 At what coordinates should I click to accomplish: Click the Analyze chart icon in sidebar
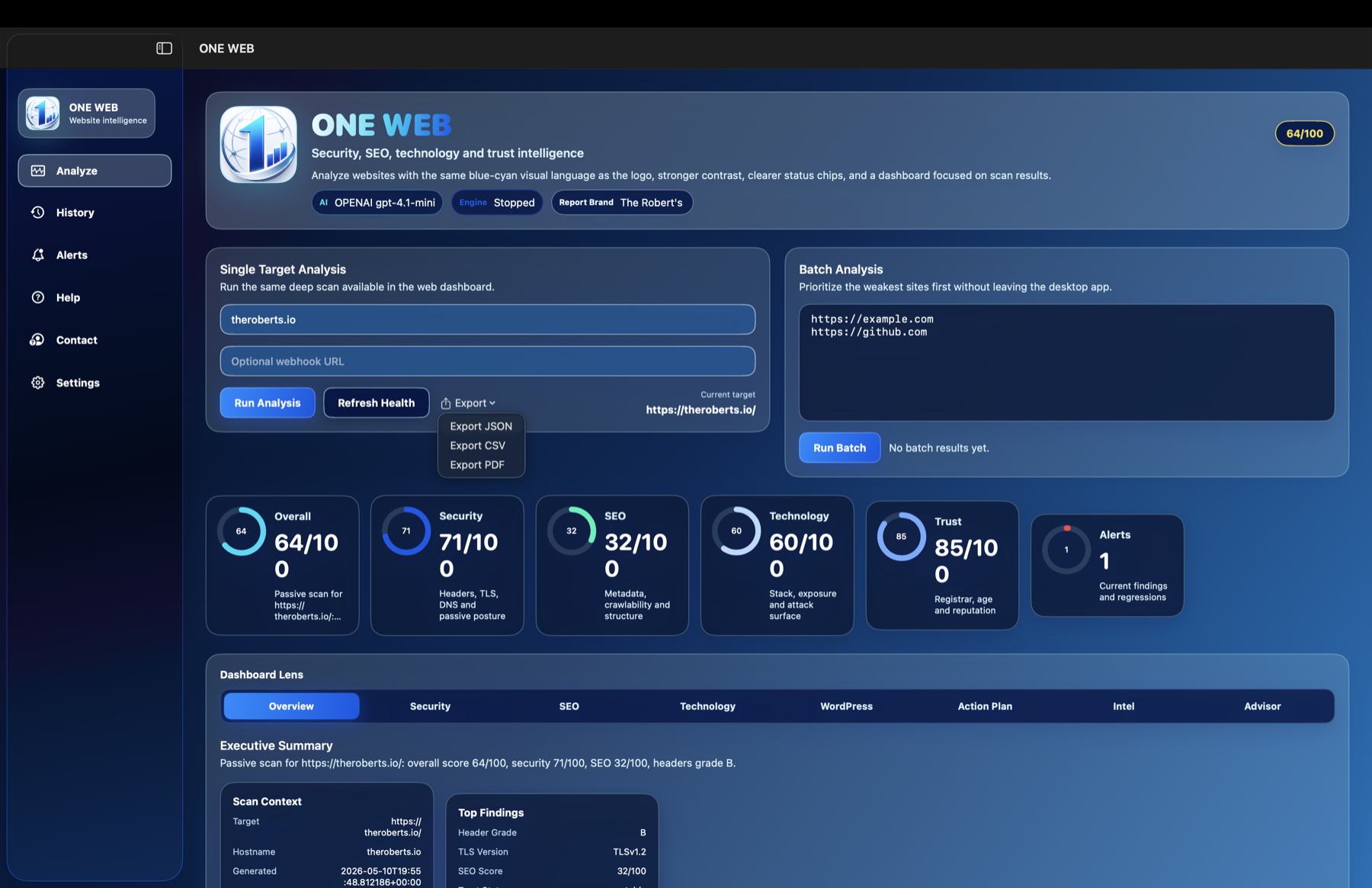38,171
